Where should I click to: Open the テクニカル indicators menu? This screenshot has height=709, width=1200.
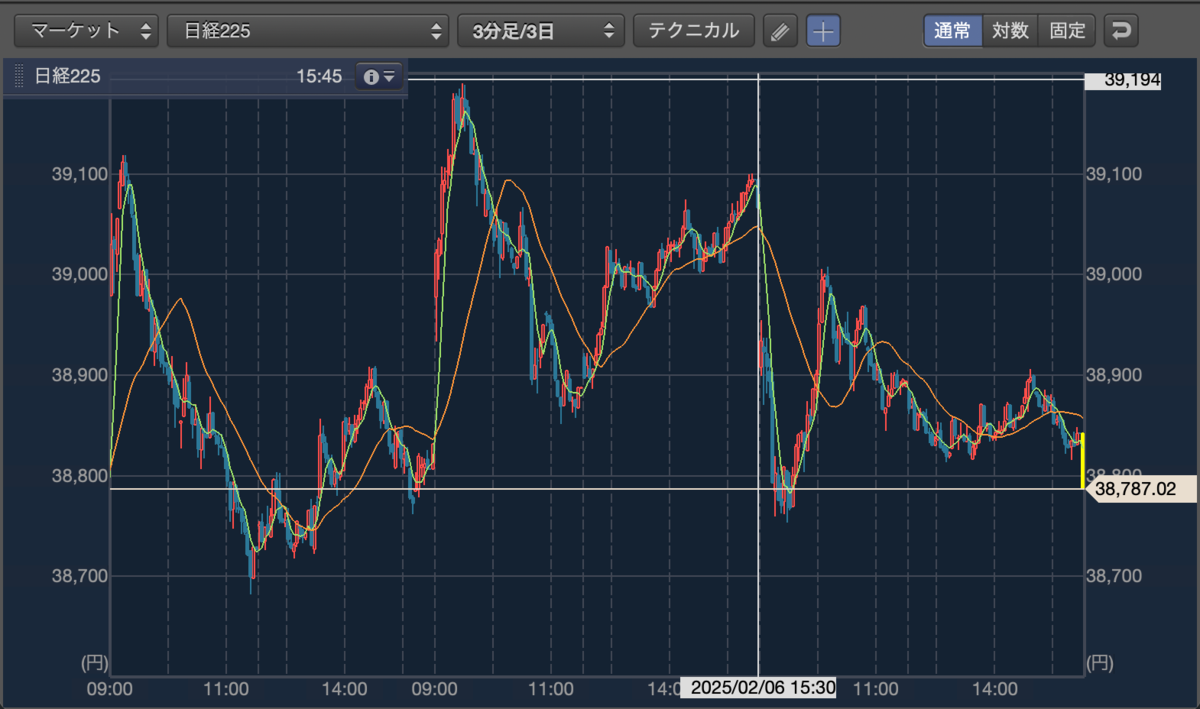694,31
